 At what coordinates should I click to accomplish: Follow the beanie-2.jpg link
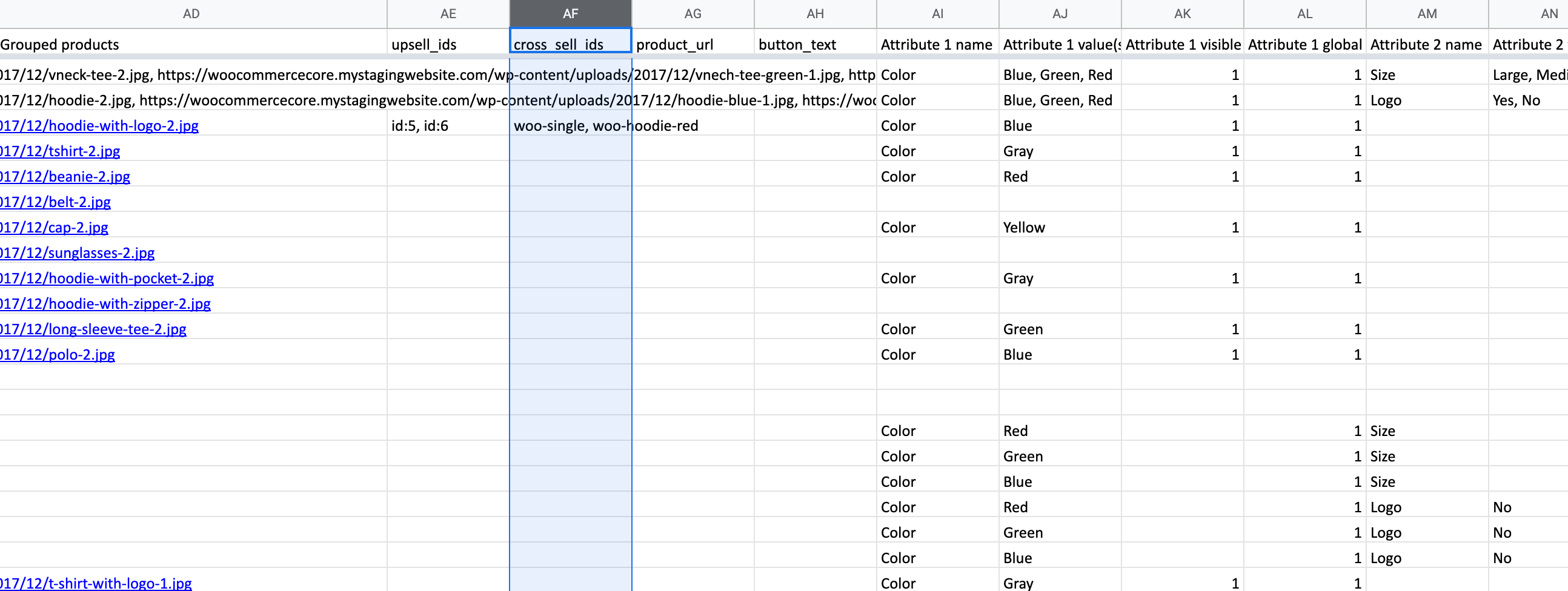65,177
